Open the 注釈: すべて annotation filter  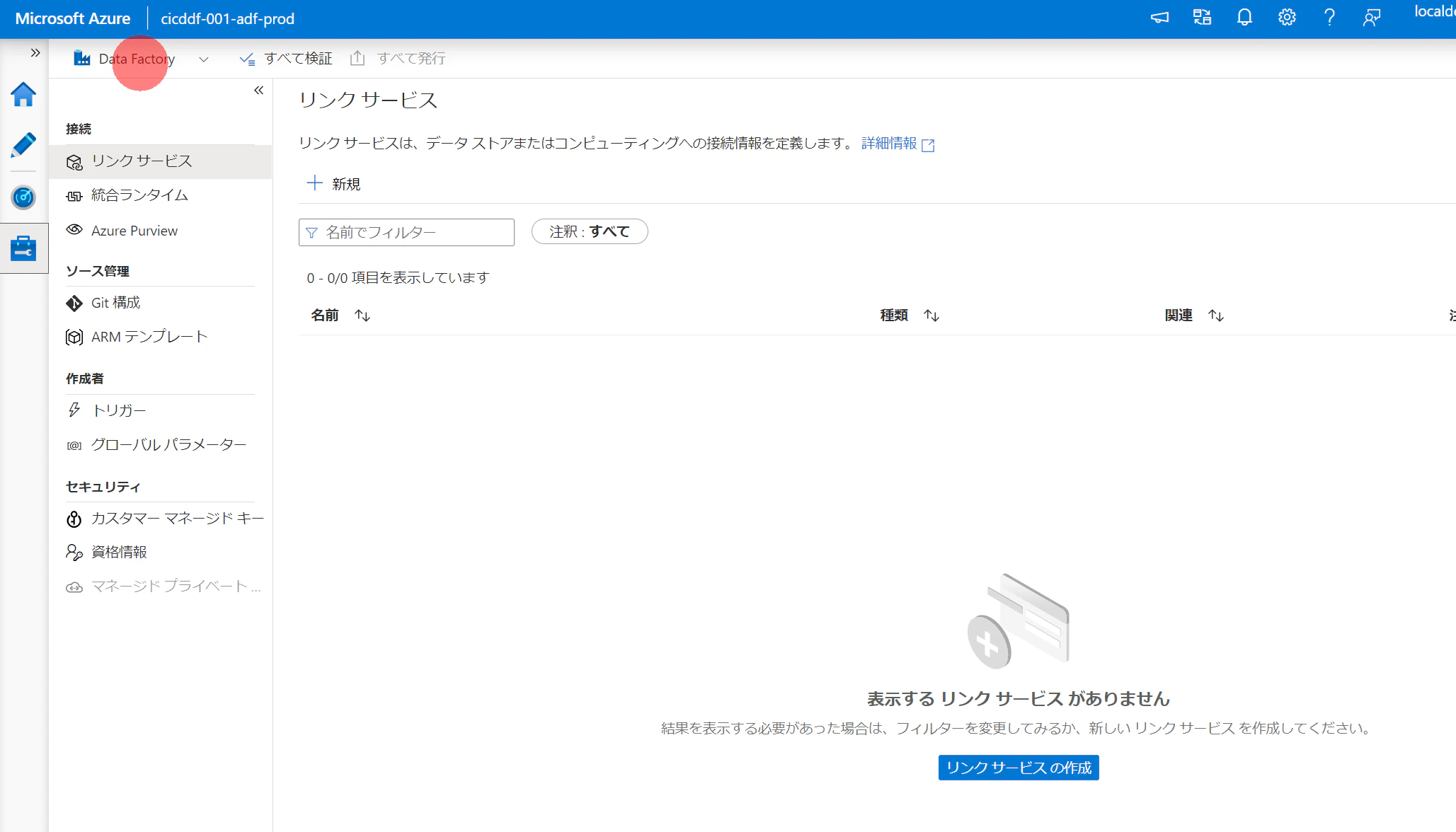coord(589,231)
